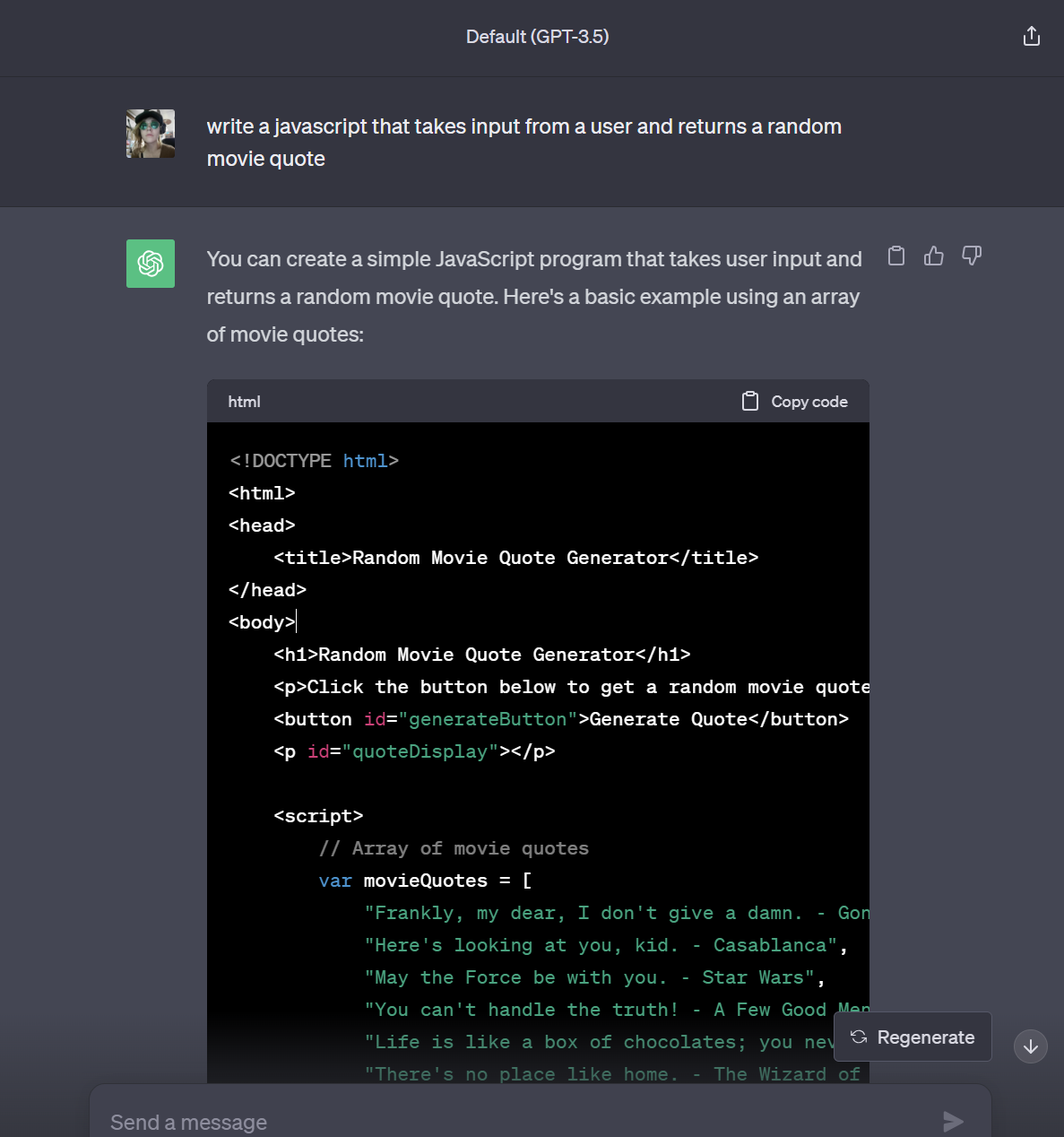This screenshot has height=1137, width=1064.
Task: Click the green ChatGPT logo avatar
Action: [151, 264]
